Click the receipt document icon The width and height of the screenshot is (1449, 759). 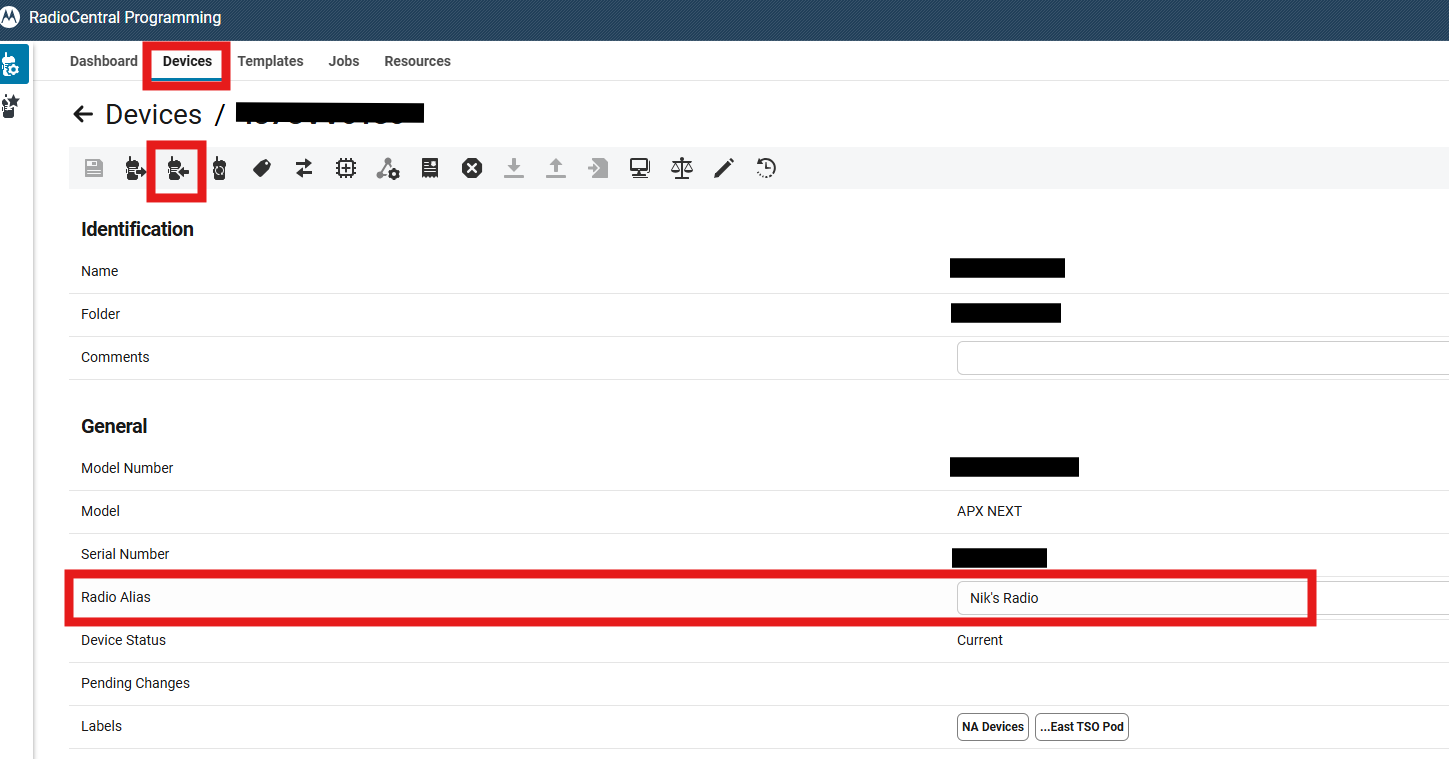coord(430,168)
